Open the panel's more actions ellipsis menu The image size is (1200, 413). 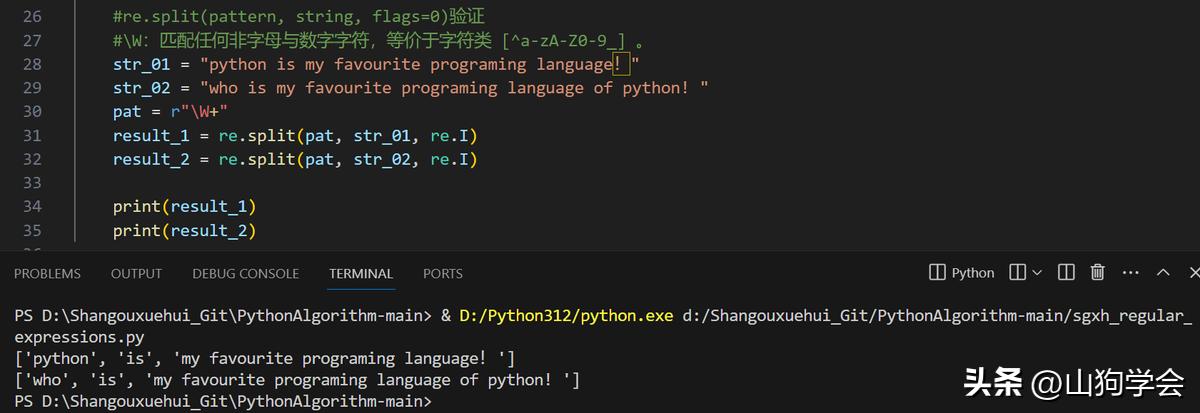point(1130,272)
